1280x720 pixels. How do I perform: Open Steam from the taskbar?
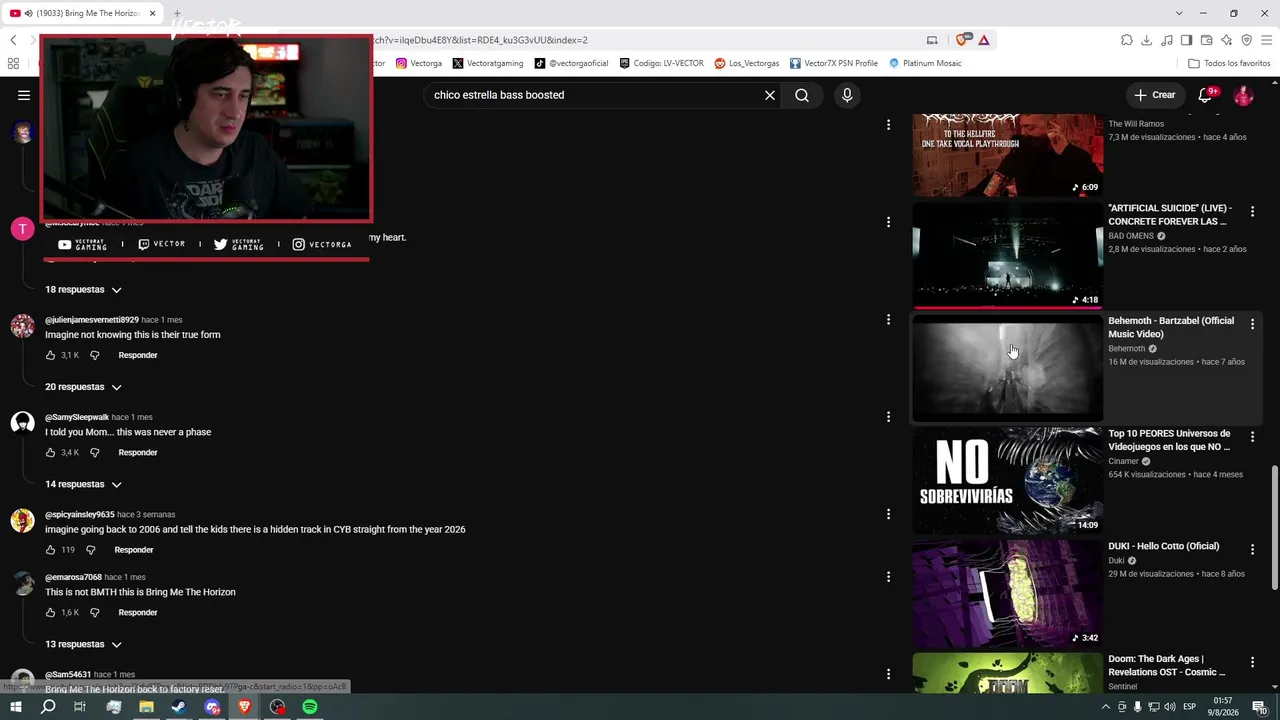coord(179,707)
